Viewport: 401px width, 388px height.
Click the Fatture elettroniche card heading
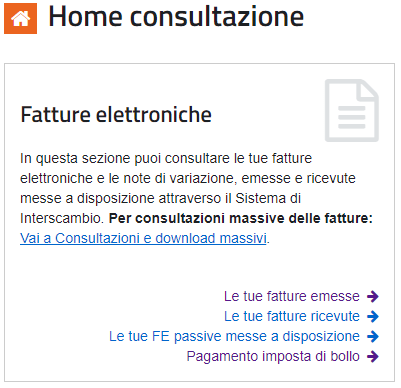116,115
